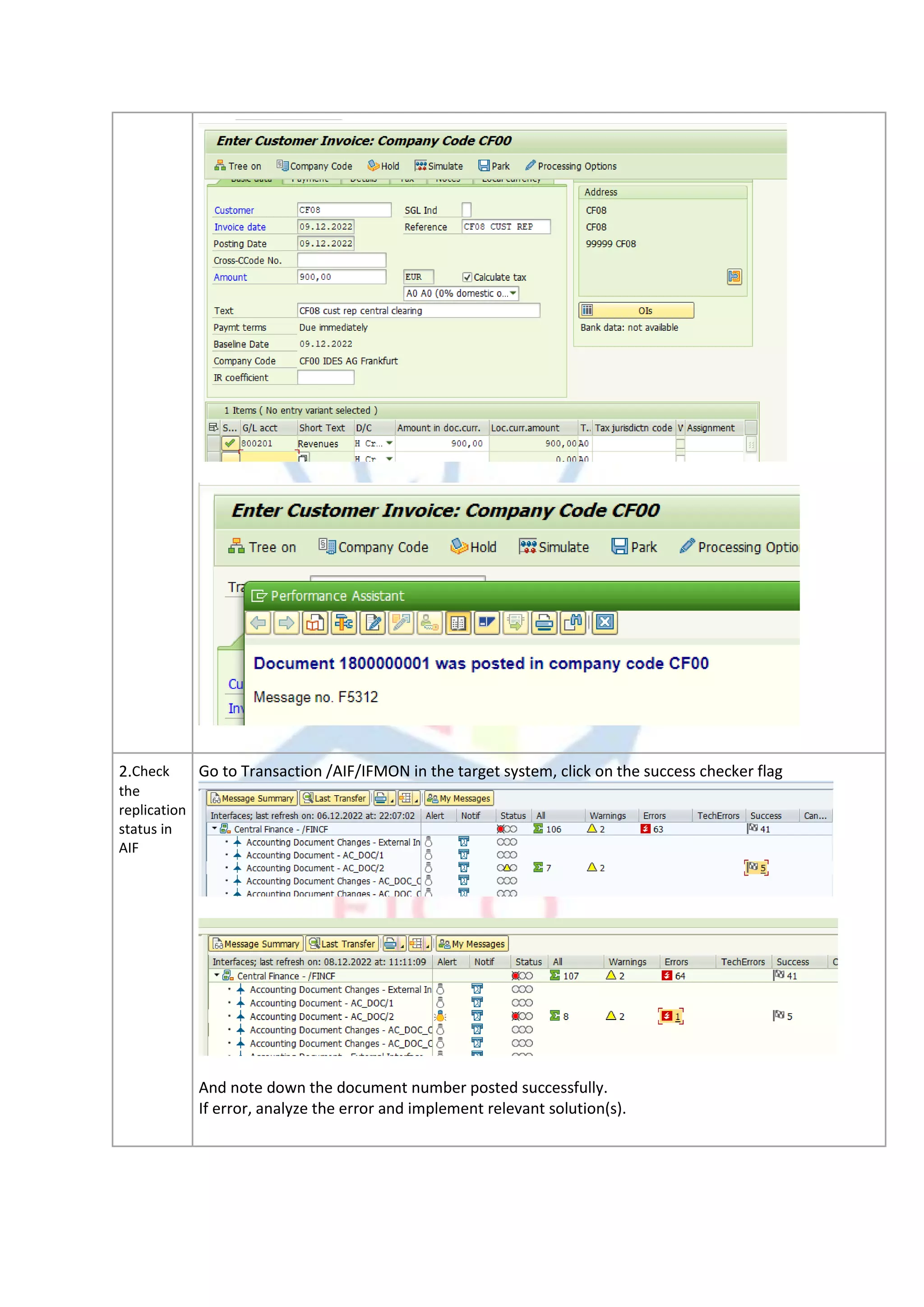Collapse Central Finance /FINCF node in first monitor
The width and height of the screenshot is (924, 1307).
pyautogui.click(x=214, y=829)
